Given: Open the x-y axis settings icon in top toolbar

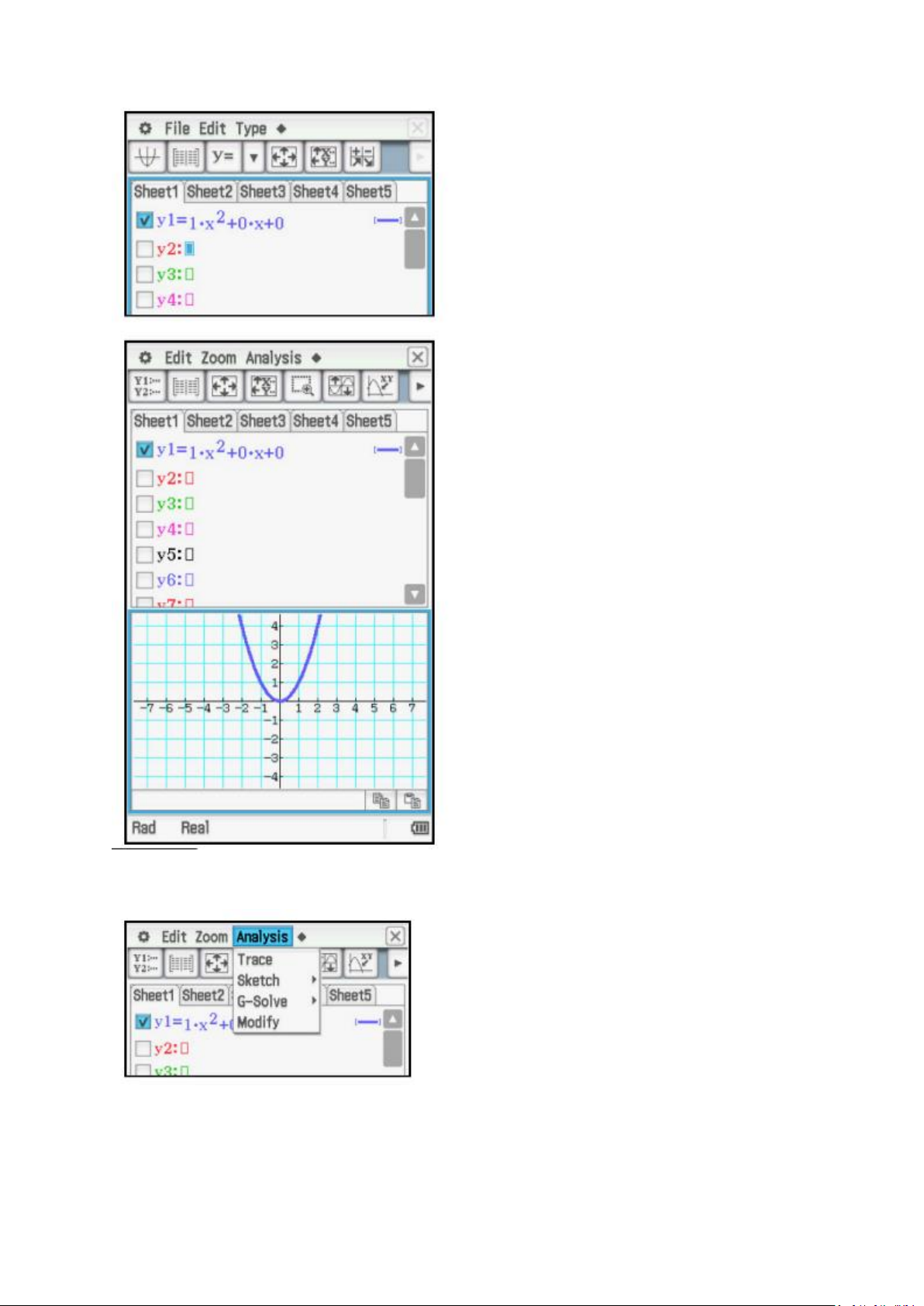Looking at the screenshot, I should (322, 157).
